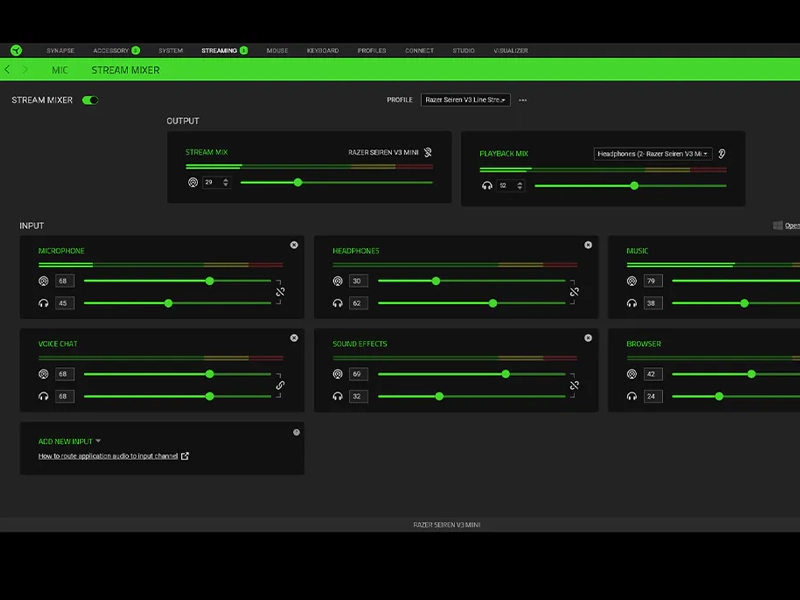Open profile options three-dot menu
Viewport: 800px width, 600px height.
click(x=522, y=100)
